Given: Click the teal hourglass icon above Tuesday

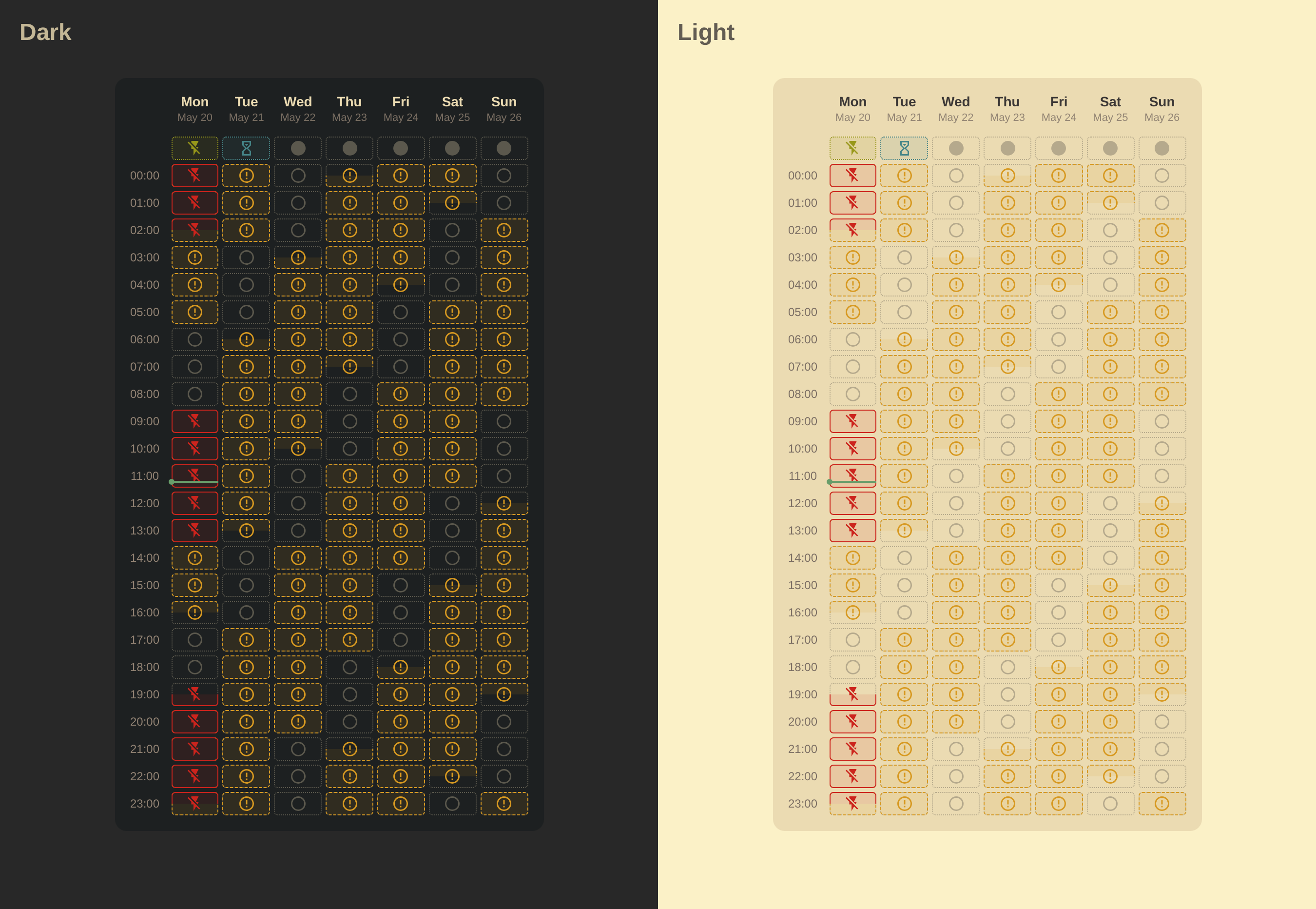Looking at the screenshot, I should (246, 147).
